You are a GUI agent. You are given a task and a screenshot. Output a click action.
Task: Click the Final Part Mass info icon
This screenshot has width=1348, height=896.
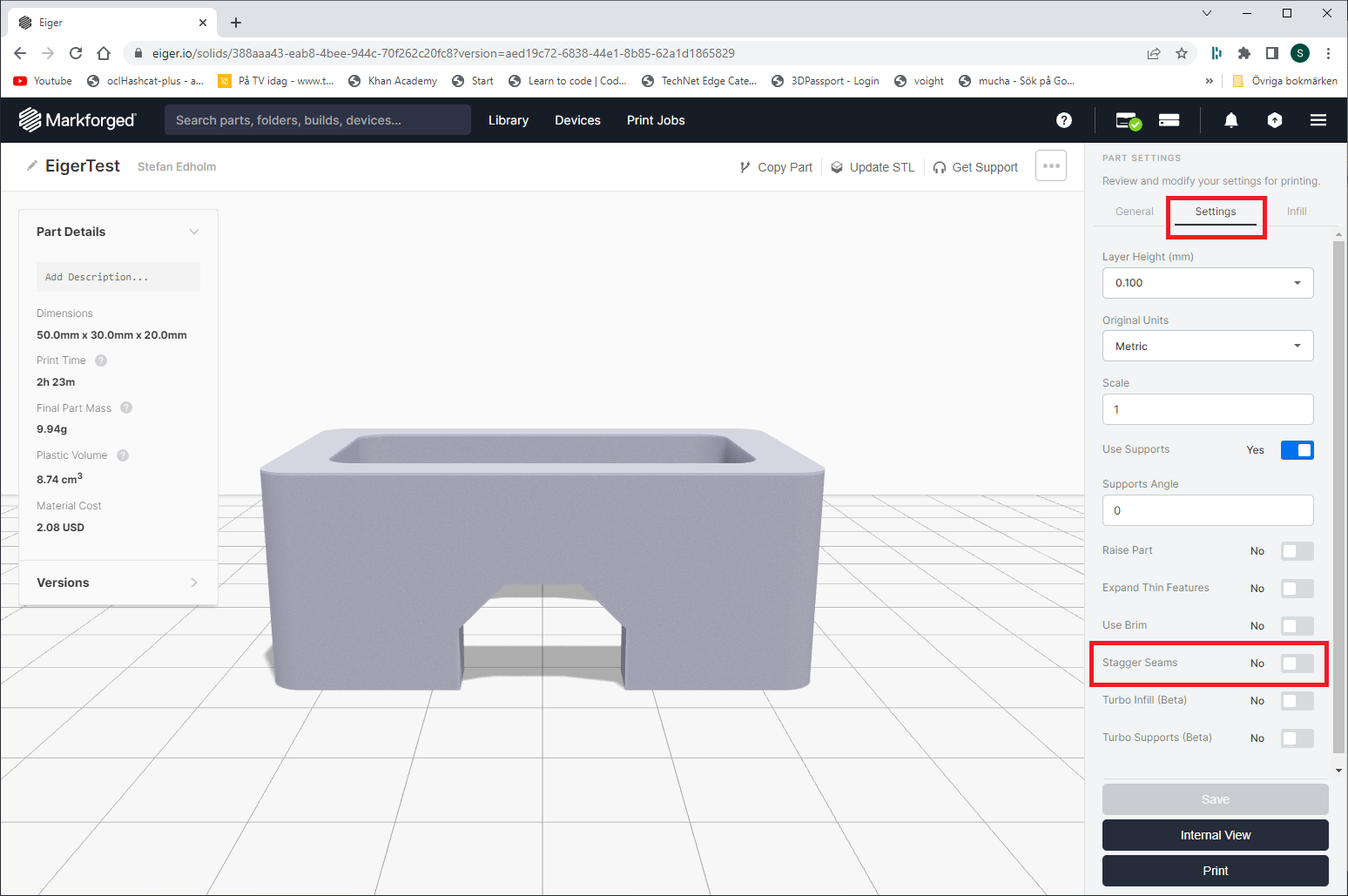126,408
